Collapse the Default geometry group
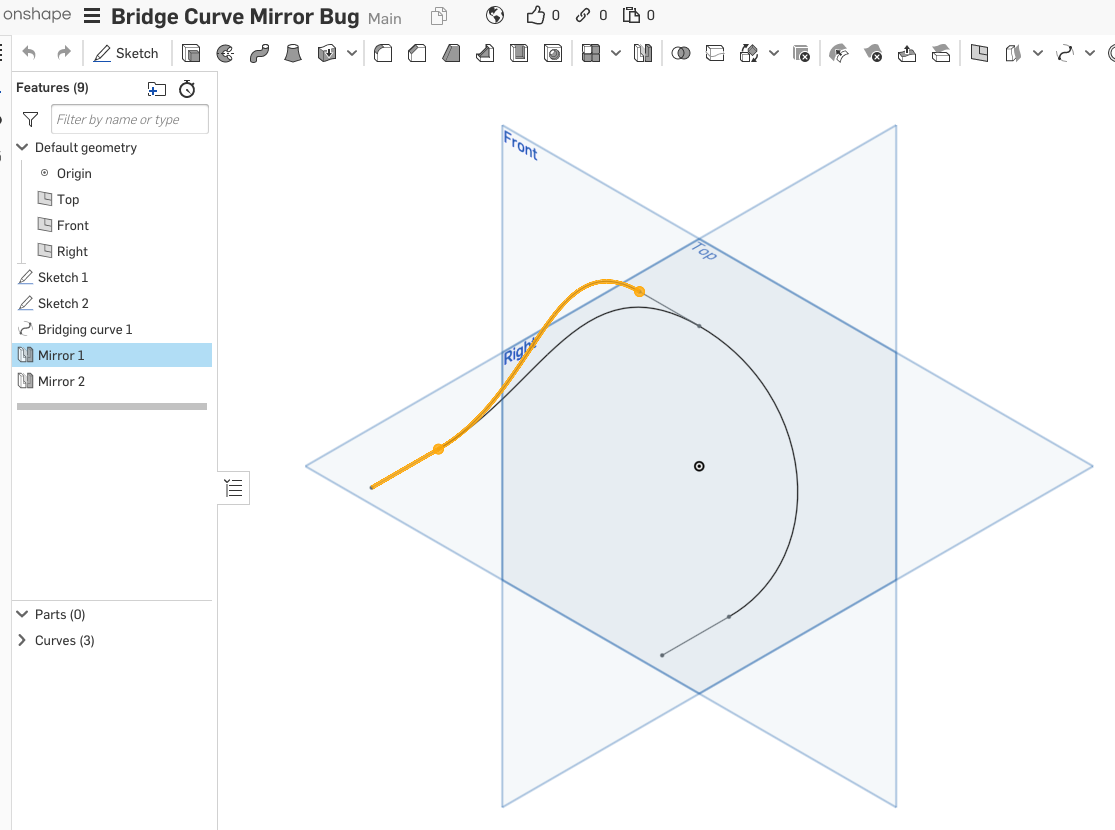Screen dimensions: 1115x830 [22, 147]
